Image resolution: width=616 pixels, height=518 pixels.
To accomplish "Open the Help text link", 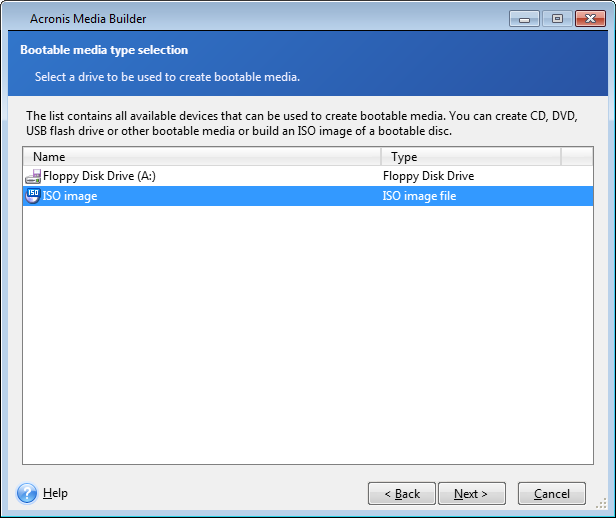I will click(x=55, y=493).
